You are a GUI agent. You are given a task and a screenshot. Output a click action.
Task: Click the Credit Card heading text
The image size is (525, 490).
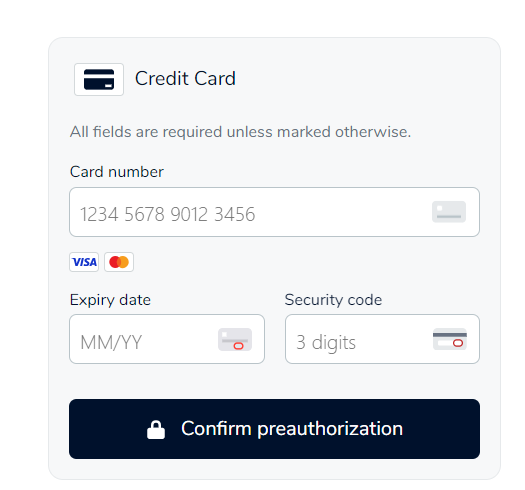(185, 79)
